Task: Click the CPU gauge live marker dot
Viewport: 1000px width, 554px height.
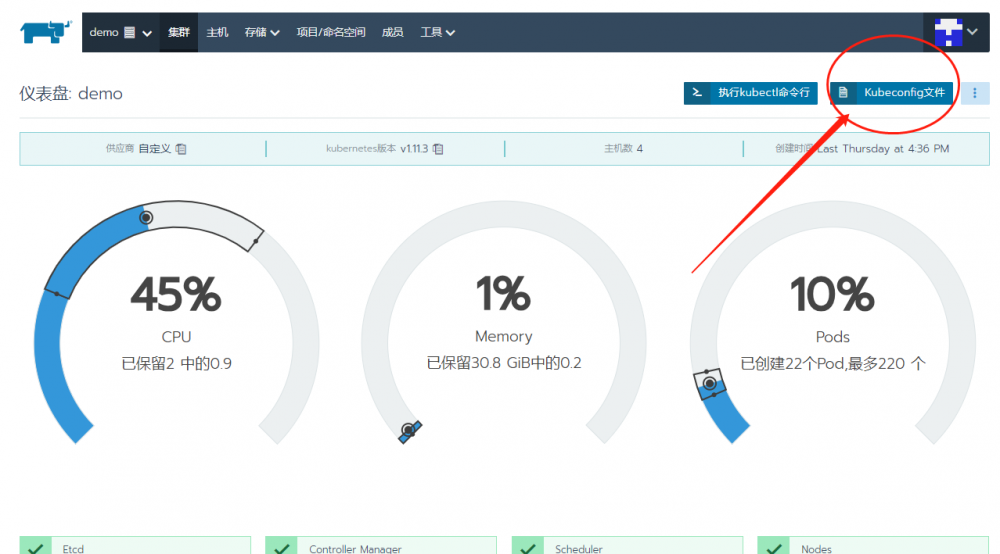Action: point(146,218)
